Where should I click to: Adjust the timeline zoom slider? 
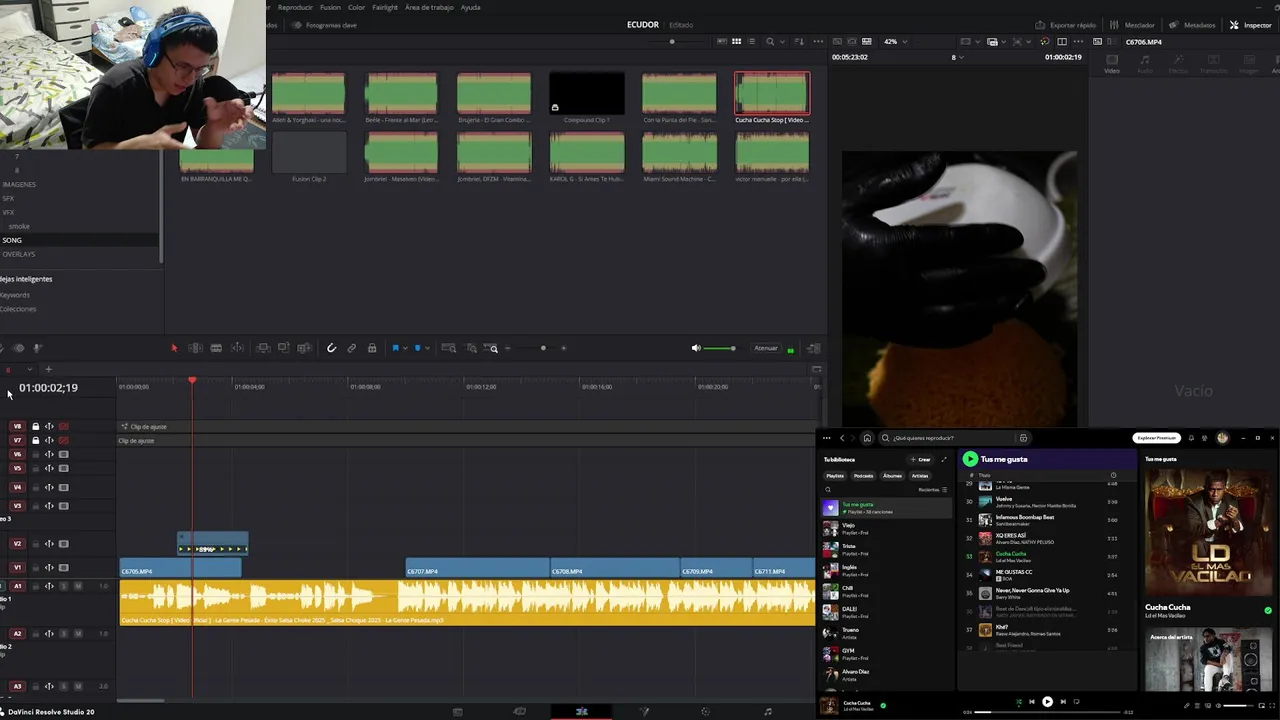tap(543, 348)
